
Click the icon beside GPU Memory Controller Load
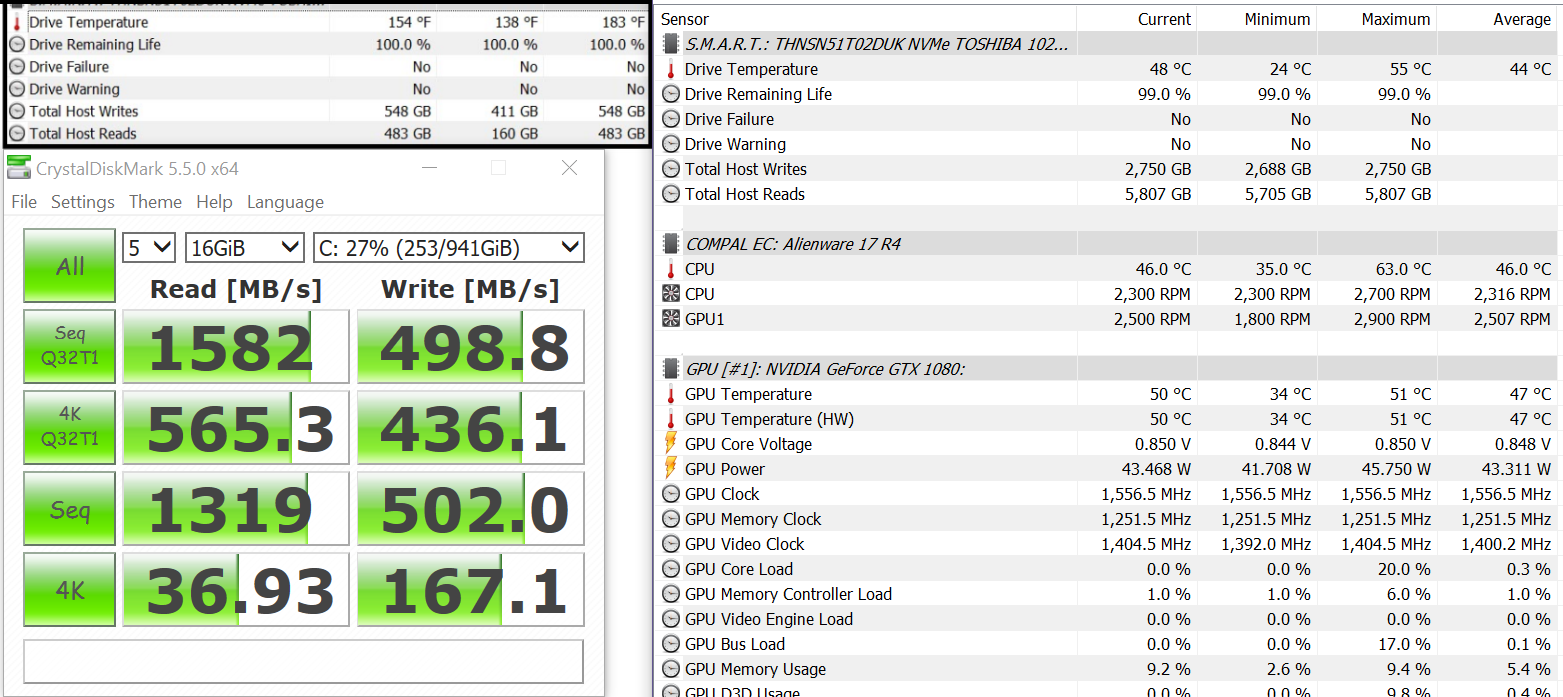[671, 594]
